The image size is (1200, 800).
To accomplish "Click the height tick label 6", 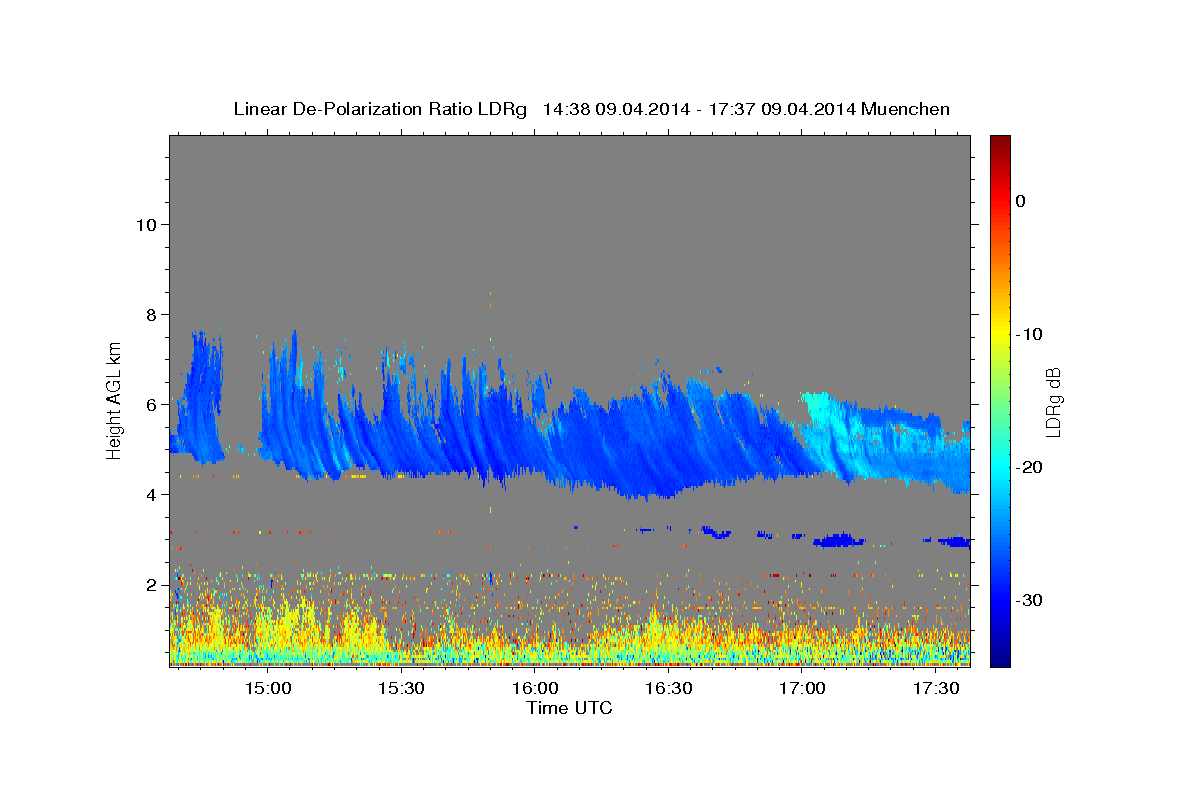I will click(x=150, y=404).
